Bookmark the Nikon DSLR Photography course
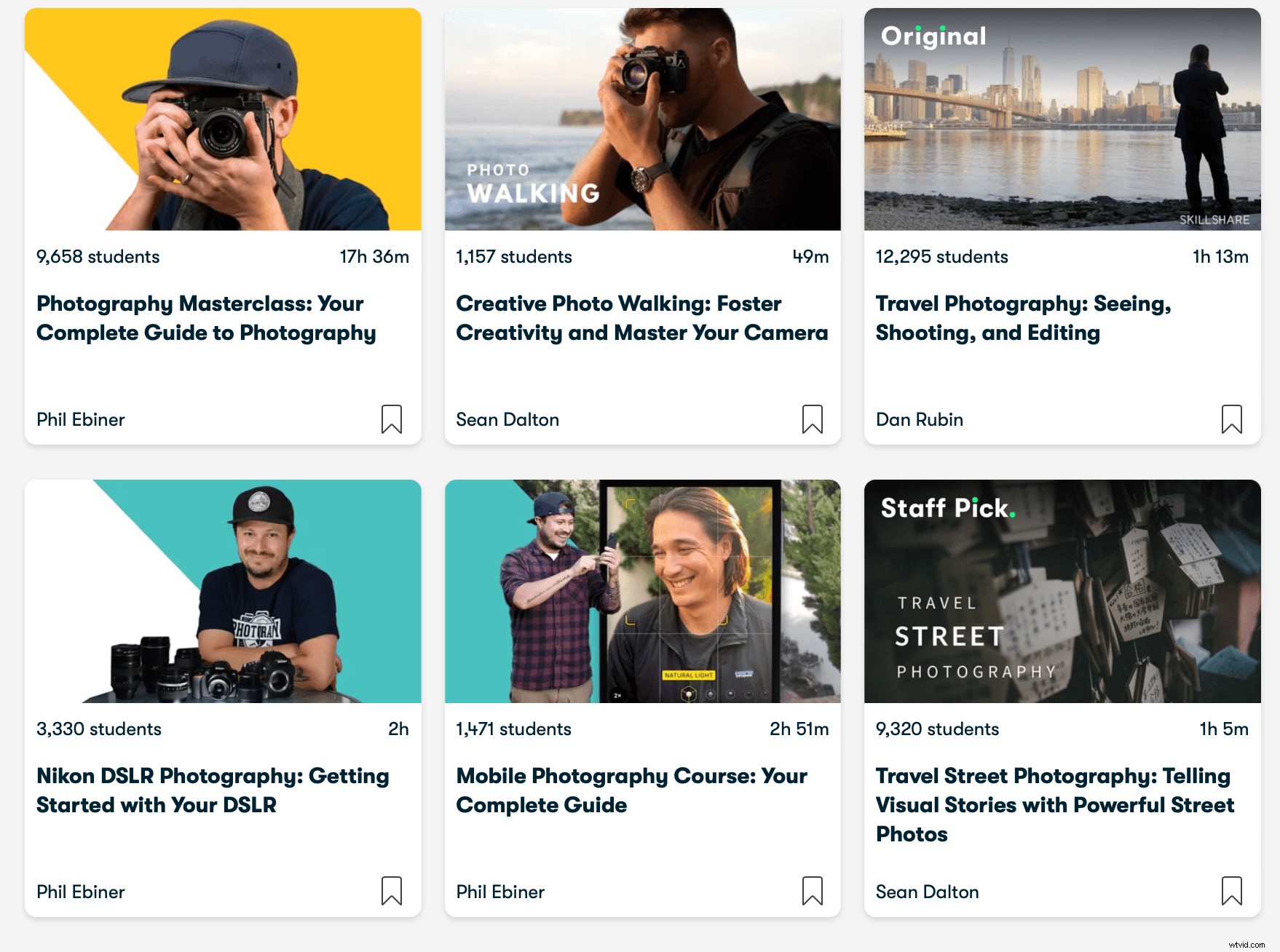The image size is (1280, 952). 392,892
